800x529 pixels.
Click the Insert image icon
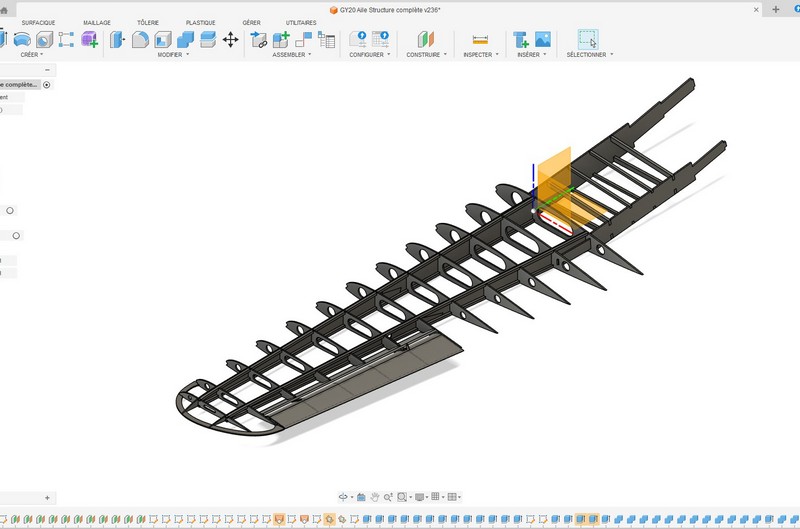pos(543,39)
